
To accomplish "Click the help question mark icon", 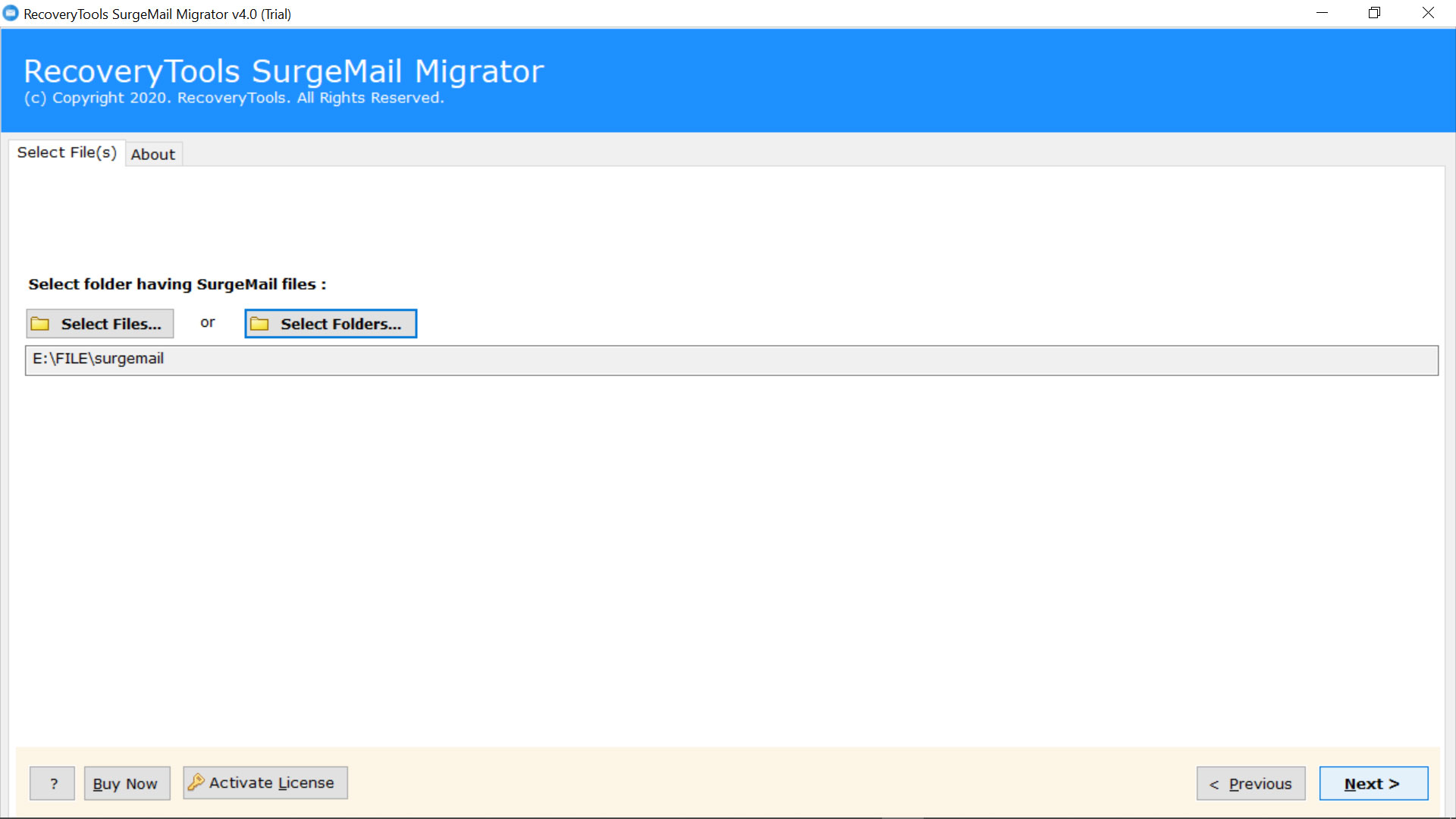I will (x=53, y=783).
